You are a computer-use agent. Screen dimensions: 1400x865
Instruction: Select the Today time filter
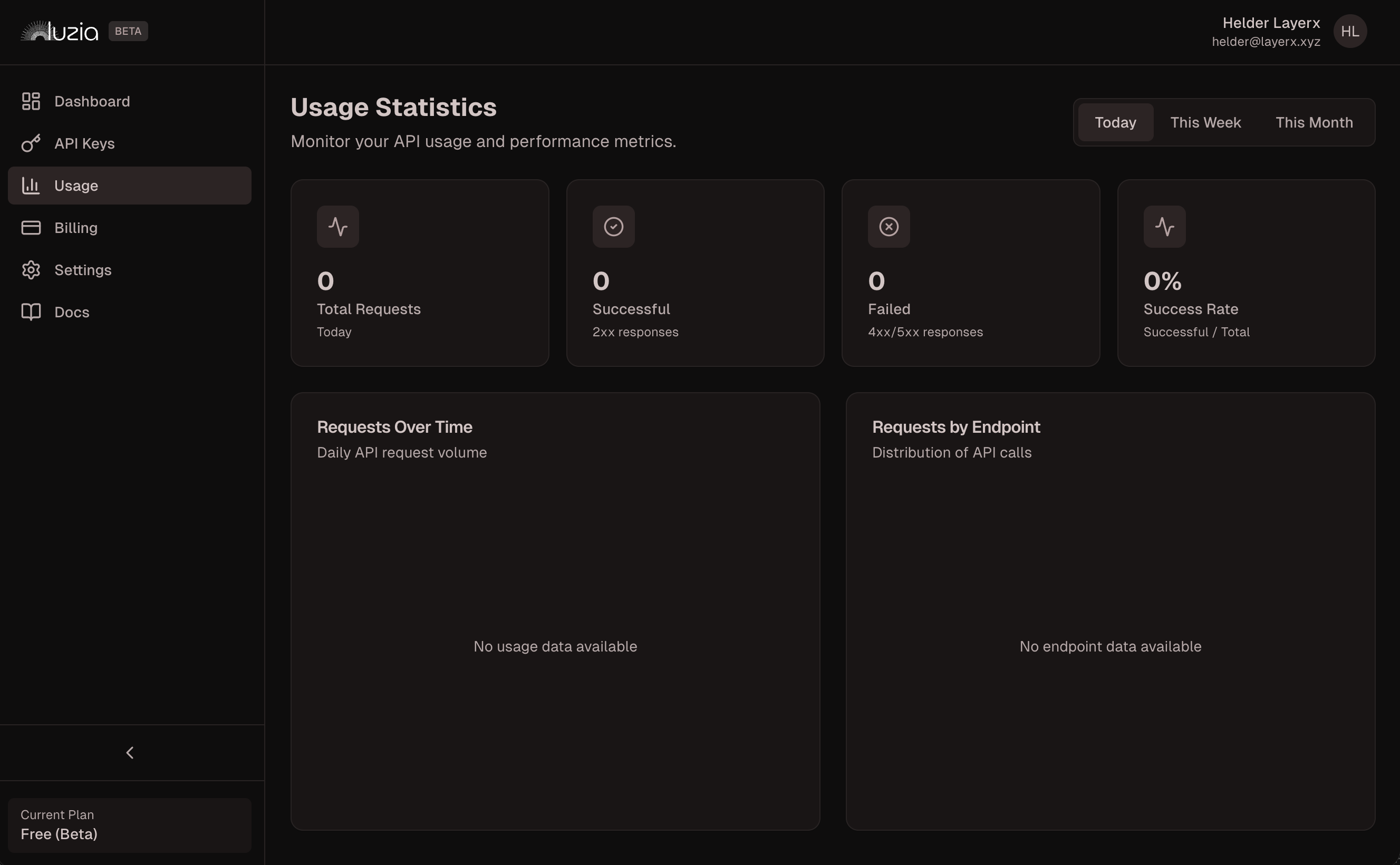[1115, 122]
